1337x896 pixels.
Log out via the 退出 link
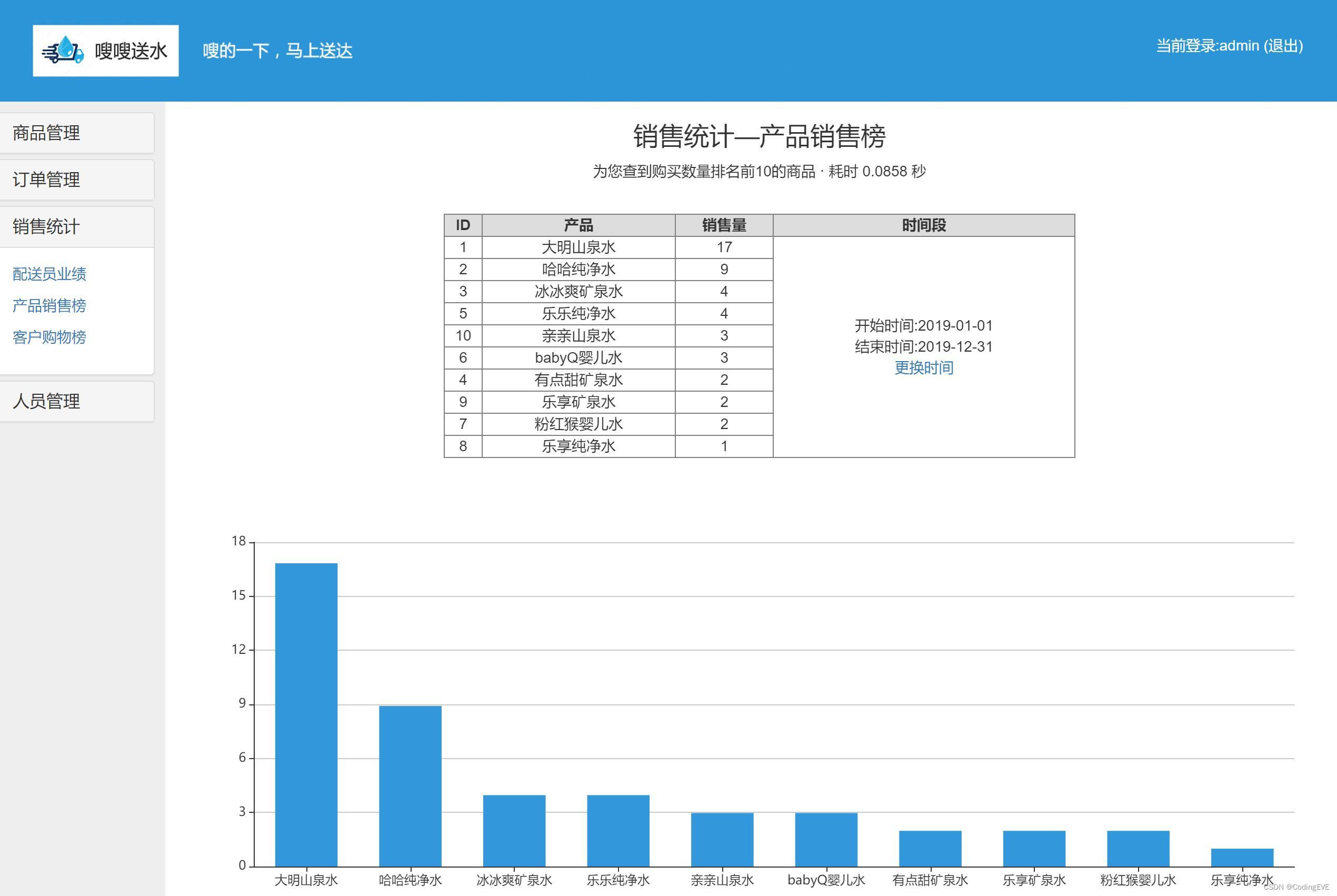(1283, 46)
